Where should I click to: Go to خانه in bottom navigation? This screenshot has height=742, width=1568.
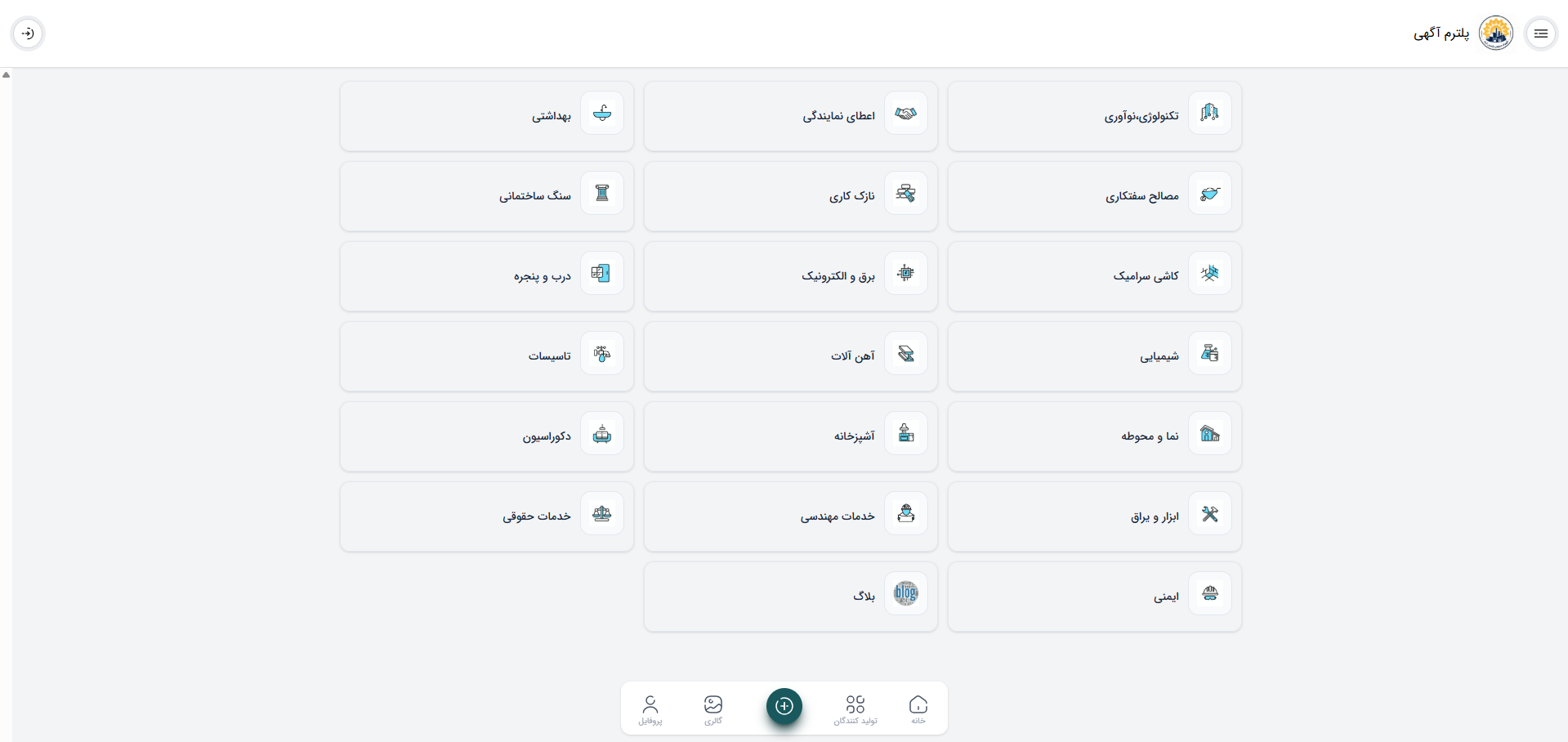click(918, 709)
